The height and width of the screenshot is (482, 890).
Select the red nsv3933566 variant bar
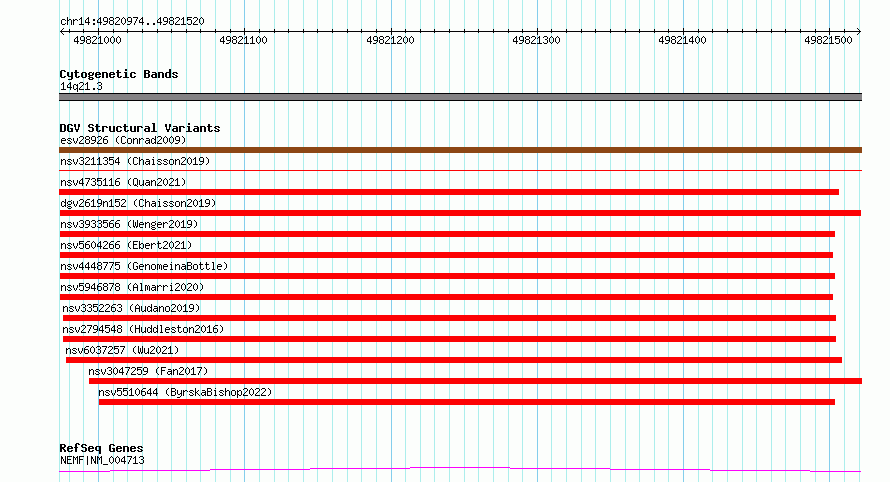coord(447,234)
